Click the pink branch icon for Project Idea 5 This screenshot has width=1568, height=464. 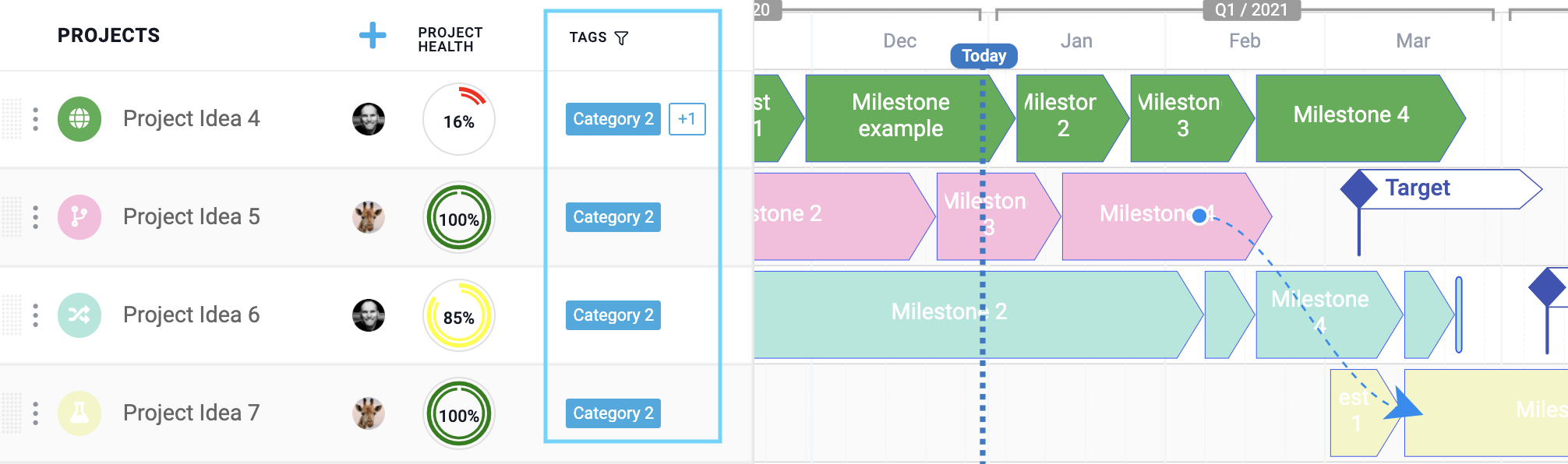coord(79,217)
